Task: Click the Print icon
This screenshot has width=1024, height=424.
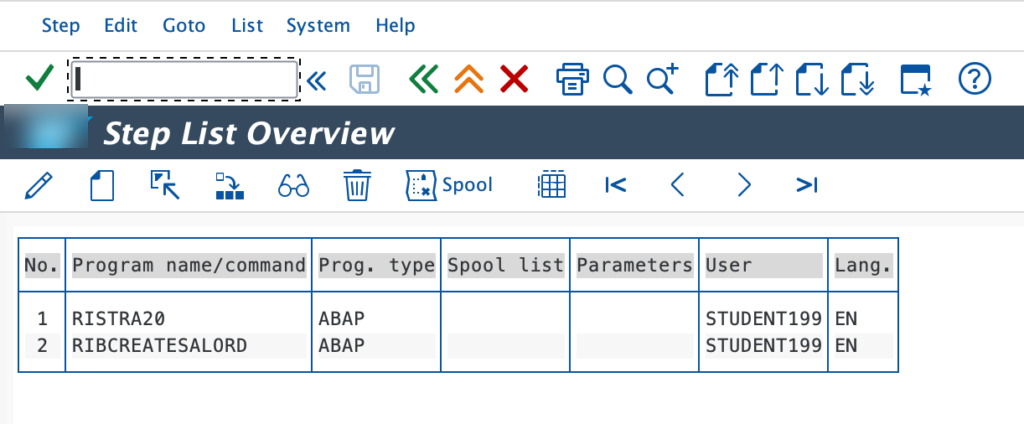Action: click(x=573, y=80)
